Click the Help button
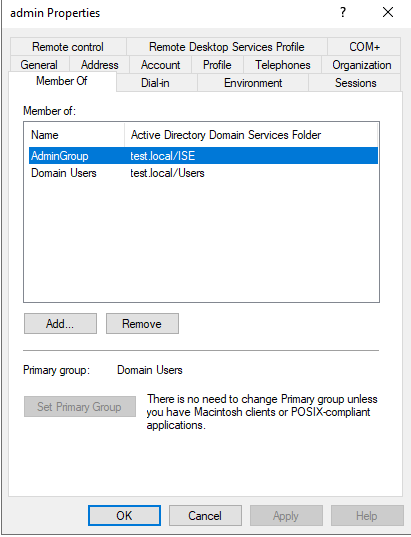This screenshot has width=411, height=537. [x=367, y=515]
